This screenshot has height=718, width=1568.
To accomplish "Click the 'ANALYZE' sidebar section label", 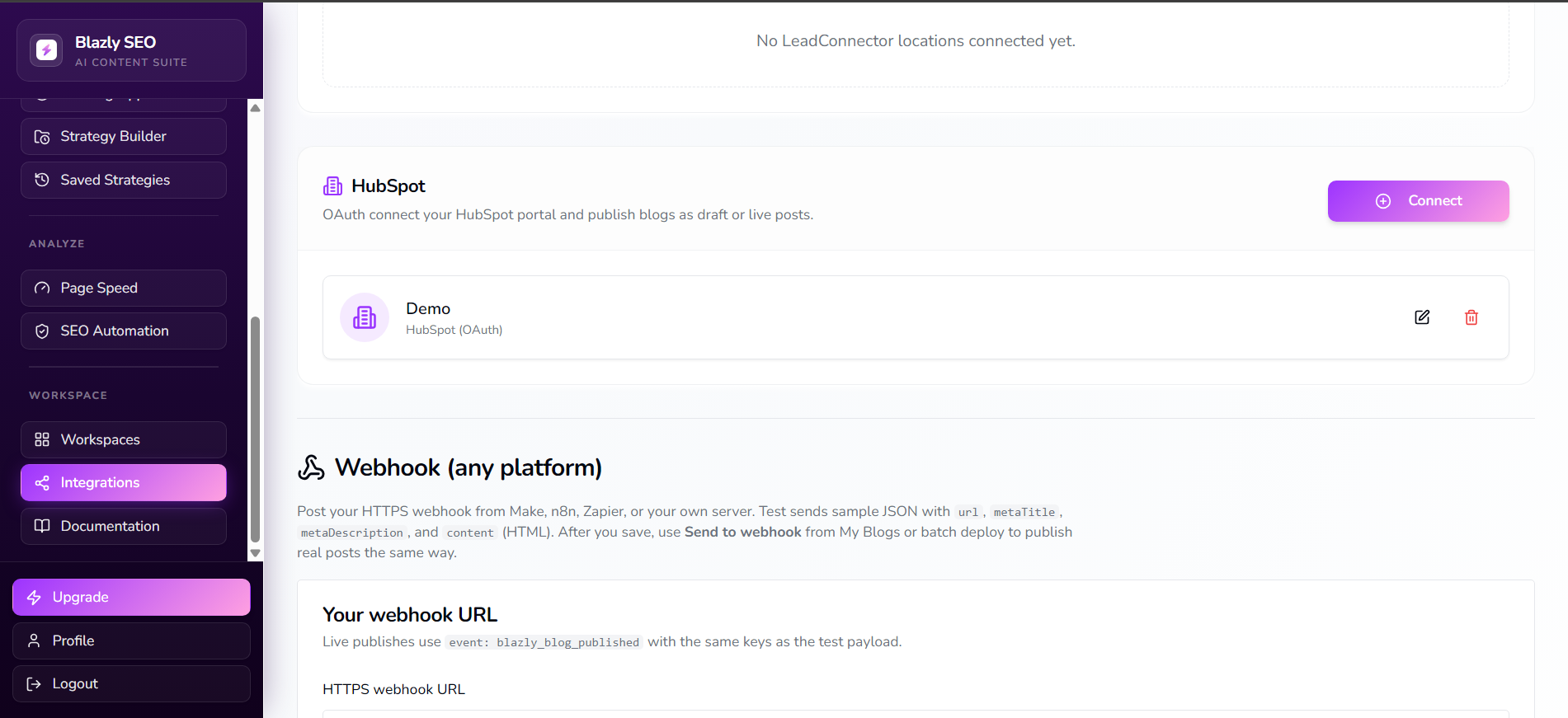I will pos(57,244).
